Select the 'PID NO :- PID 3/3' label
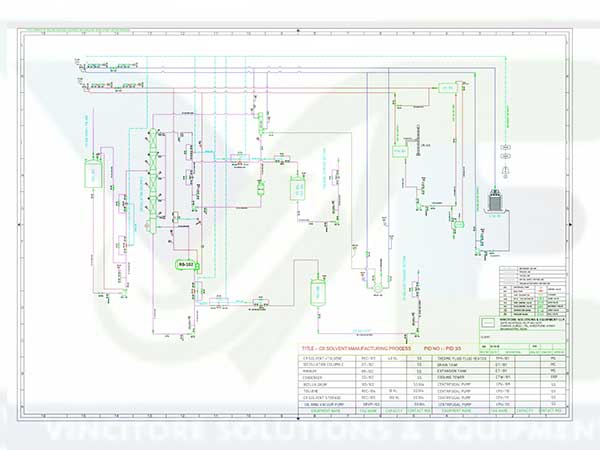This screenshot has height=450, width=600. click(443, 348)
